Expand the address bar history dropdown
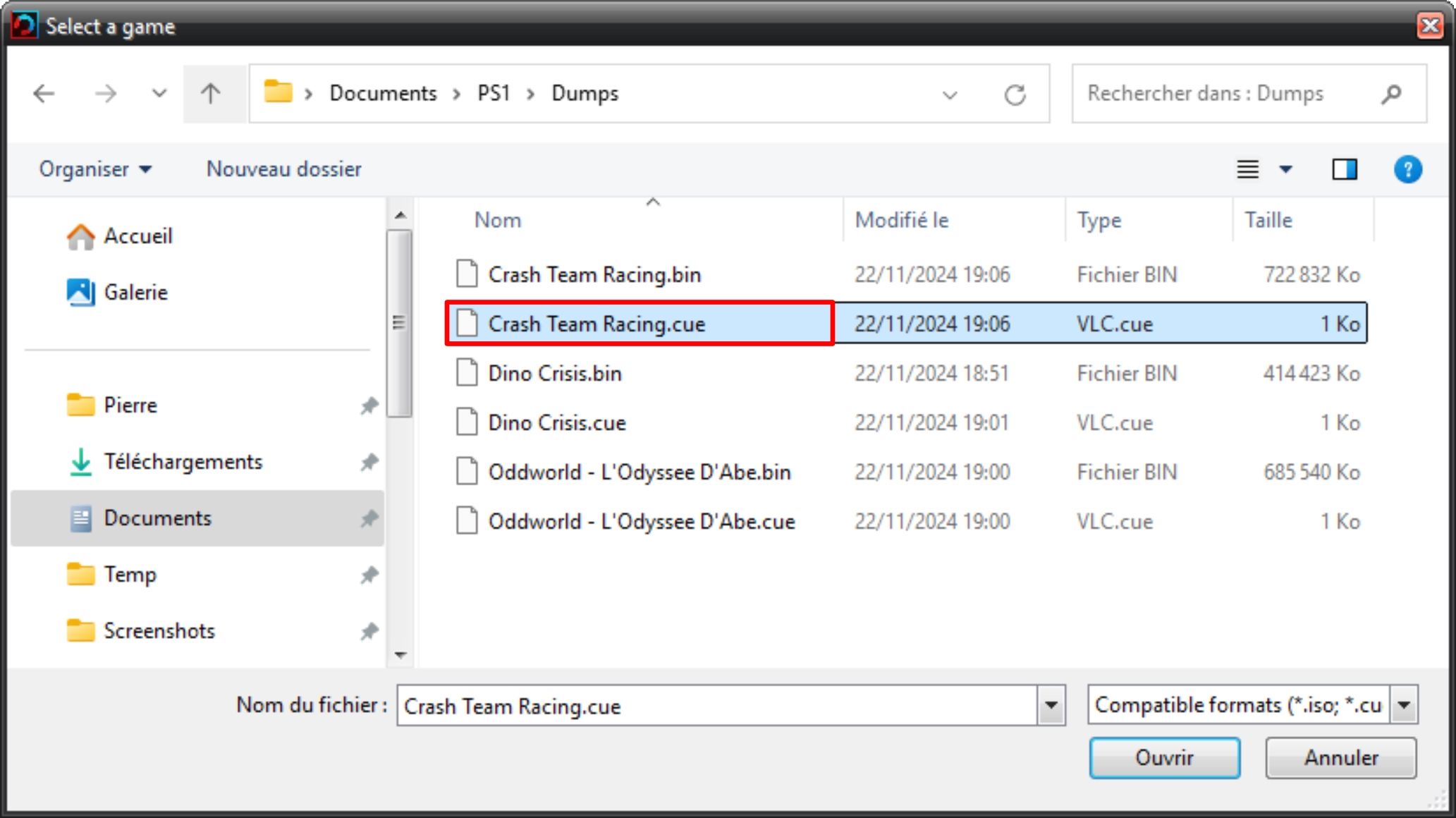Viewport: 1456px width, 818px height. pyautogui.click(x=950, y=94)
